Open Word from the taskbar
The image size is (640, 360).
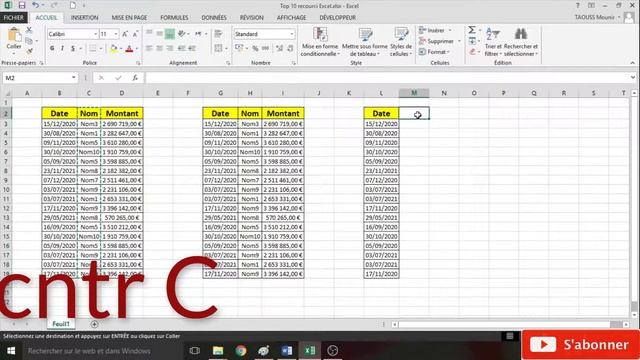point(287,351)
